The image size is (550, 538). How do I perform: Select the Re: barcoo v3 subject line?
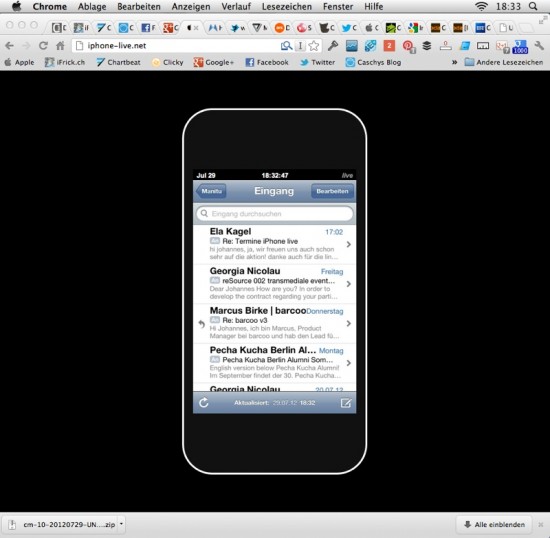(245, 320)
